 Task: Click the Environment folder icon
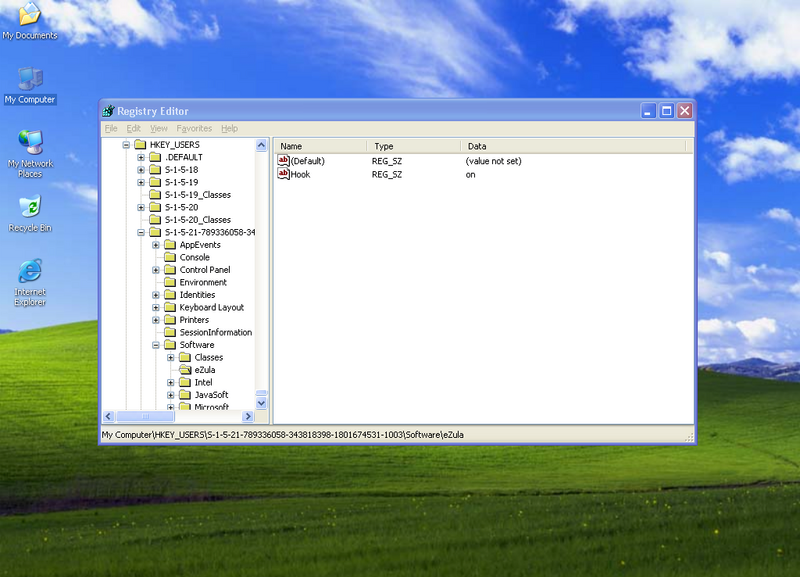[170, 282]
